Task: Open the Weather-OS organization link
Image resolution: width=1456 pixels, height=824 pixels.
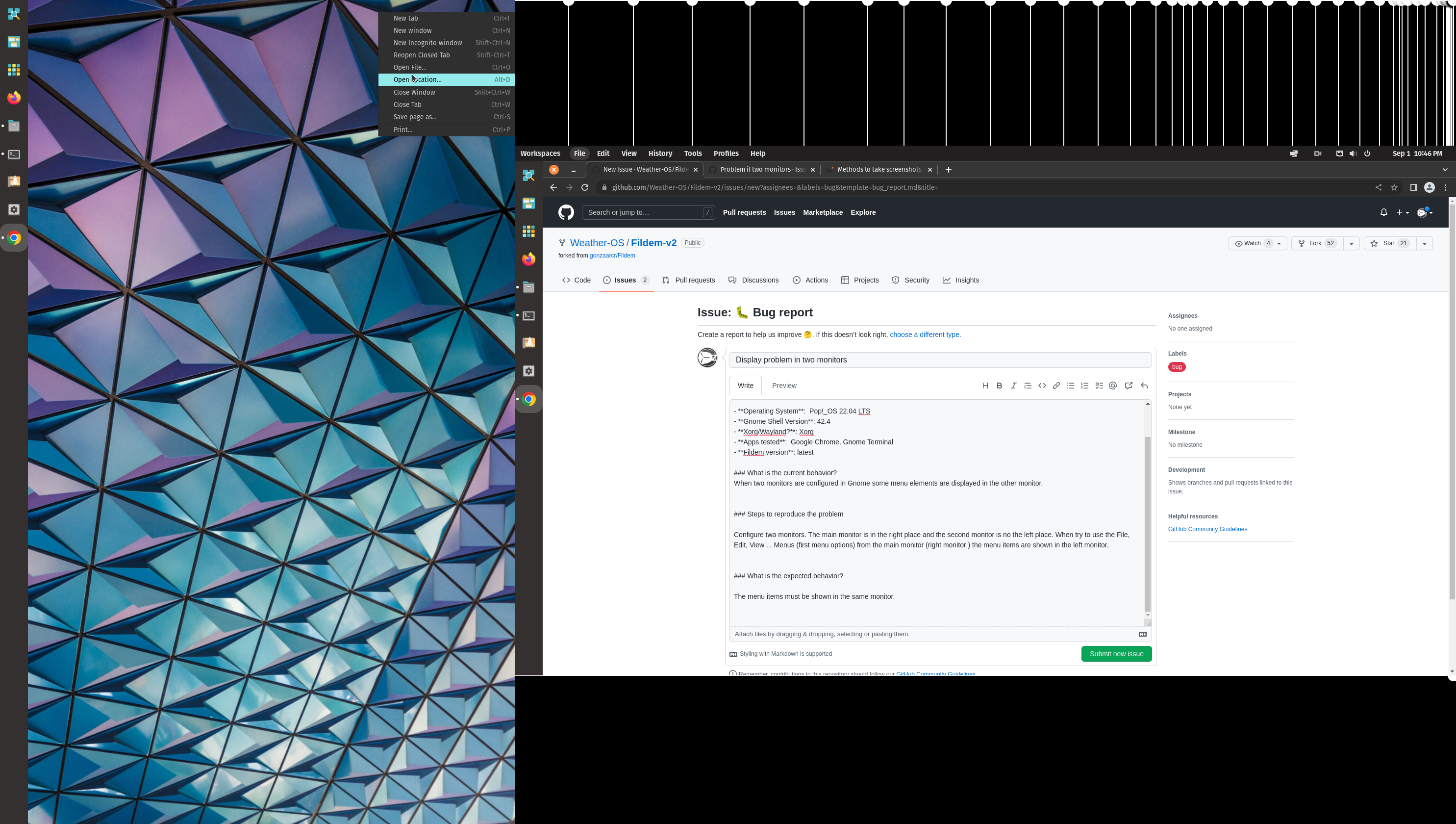Action: point(597,243)
